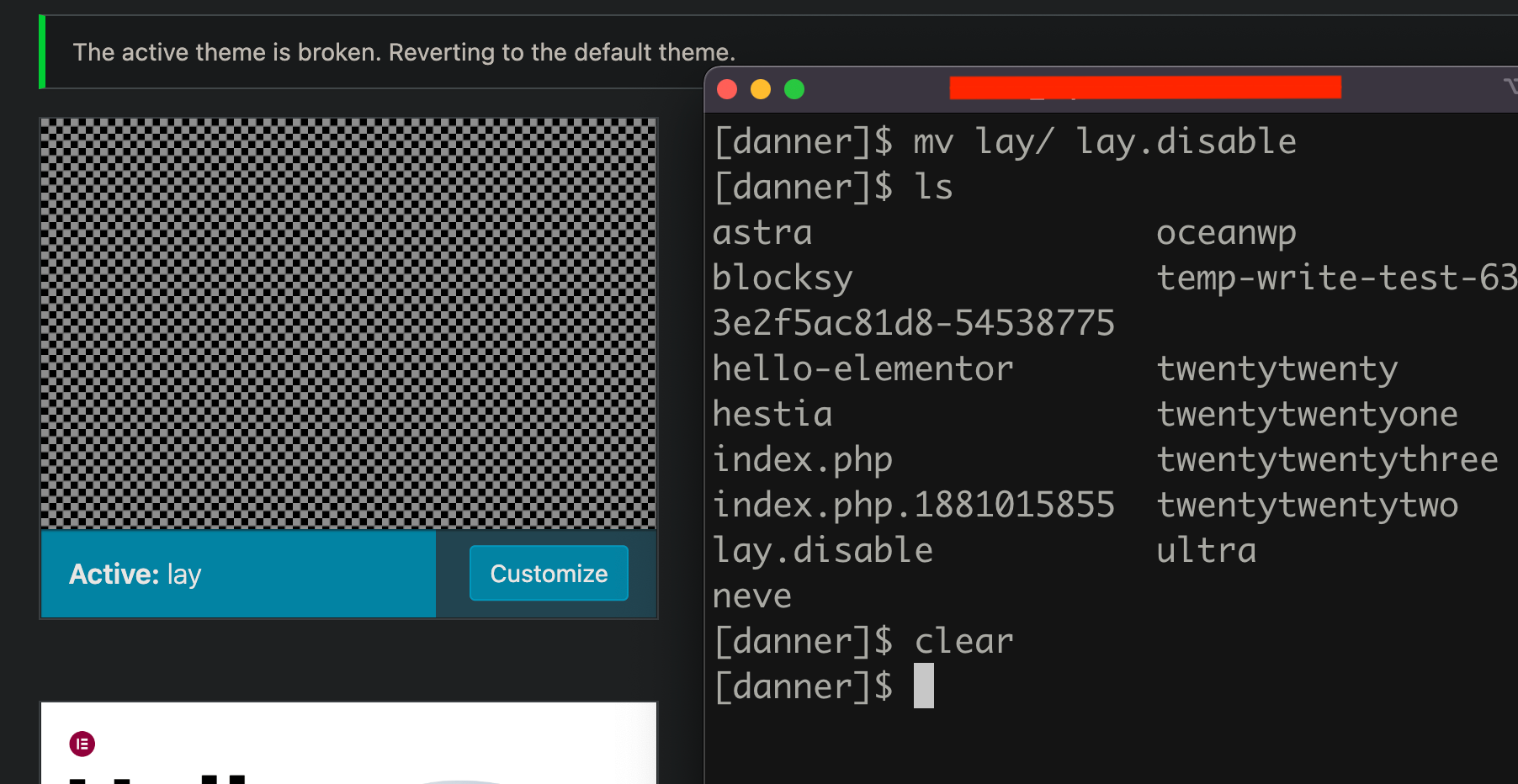Image resolution: width=1518 pixels, height=784 pixels.
Task: Click the 'hello-elementor' entry in the ls output
Action: pos(862,368)
